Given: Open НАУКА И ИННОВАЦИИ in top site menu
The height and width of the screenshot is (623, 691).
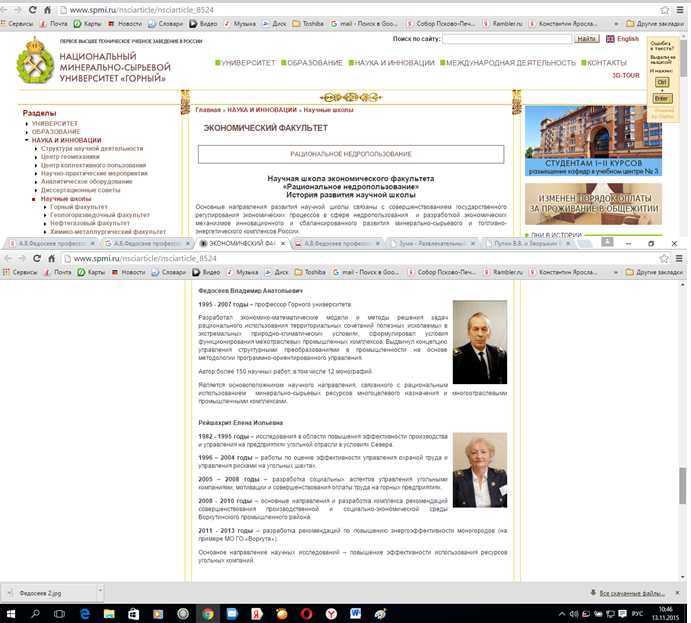Looking at the screenshot, I should [x=391, y=63].
